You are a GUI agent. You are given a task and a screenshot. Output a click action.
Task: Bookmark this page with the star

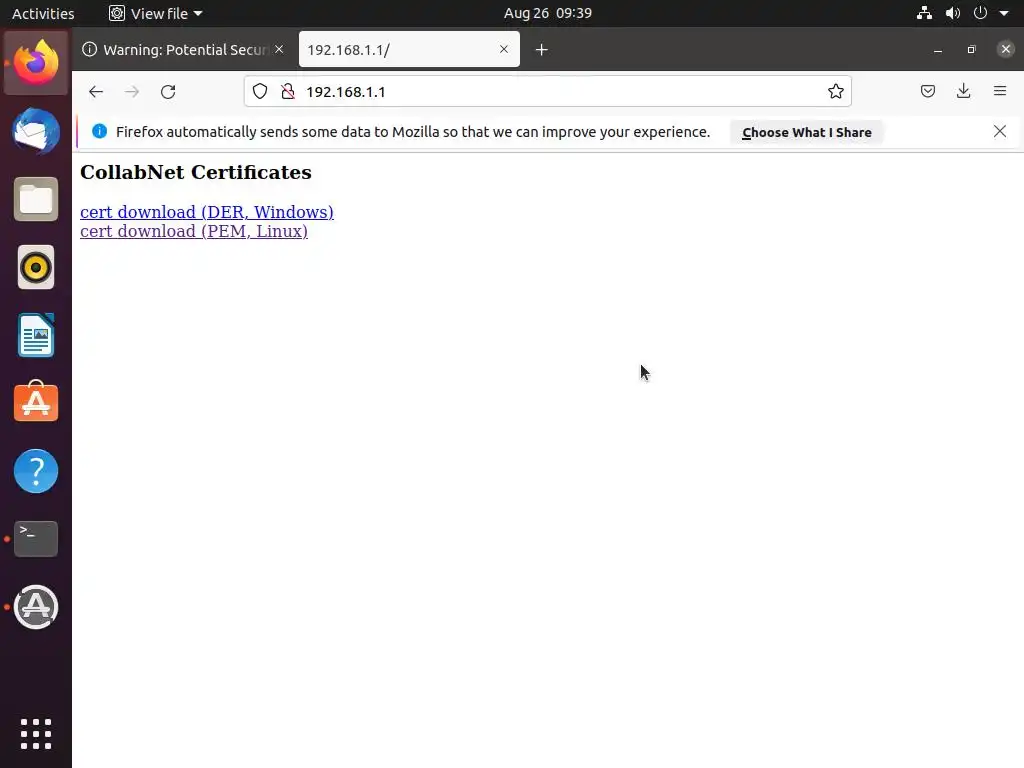coord(835,91)
